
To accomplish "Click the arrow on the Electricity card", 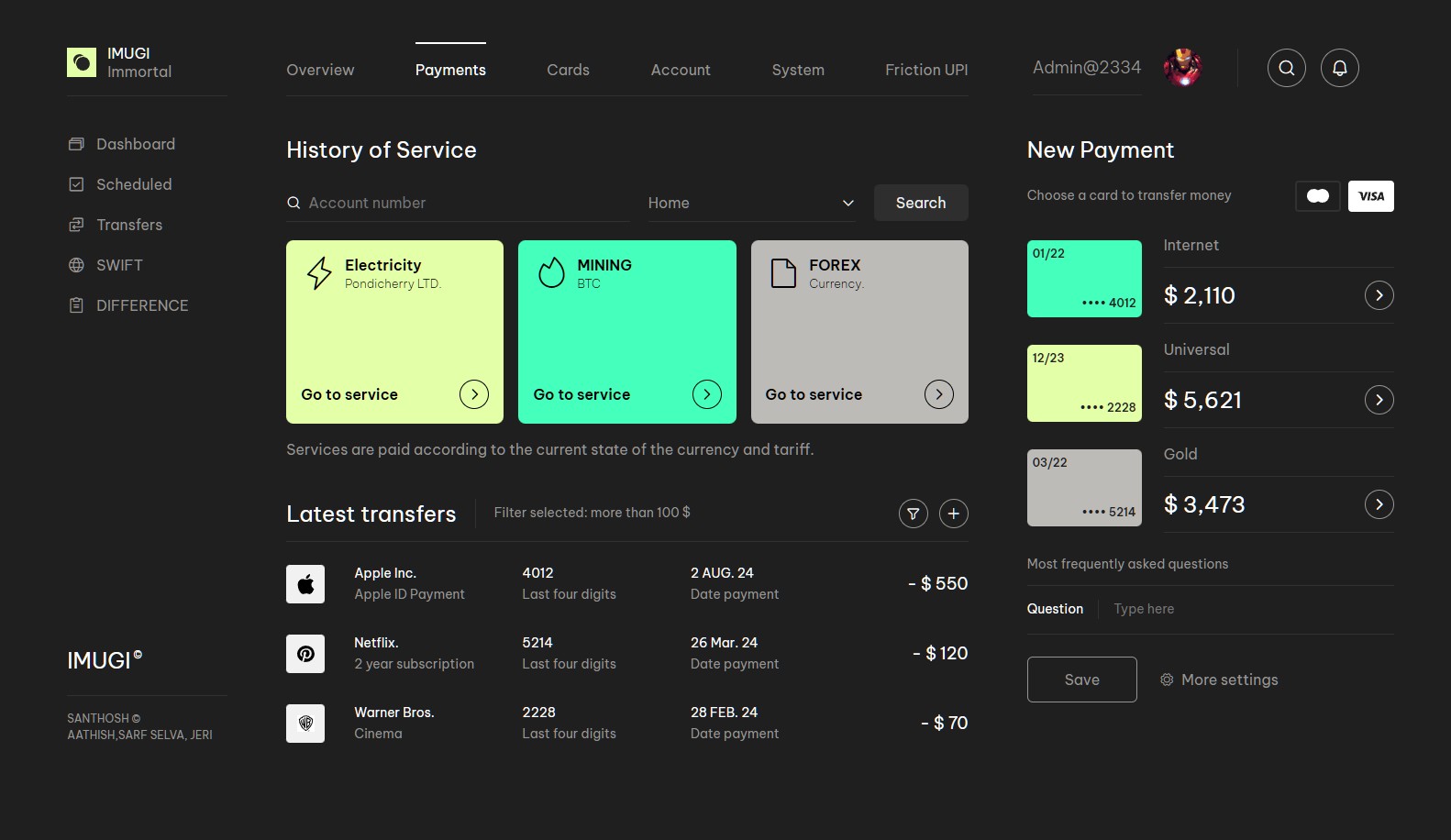I will pyautogui.click(x=474, y=394).
